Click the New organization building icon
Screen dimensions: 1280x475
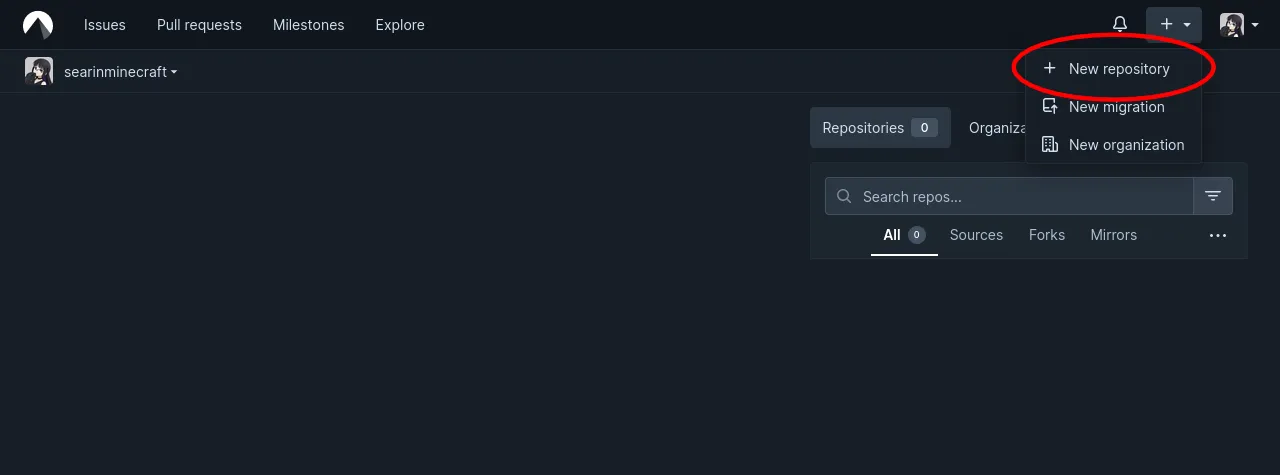pyautogui.click(x=1049, y=145)
